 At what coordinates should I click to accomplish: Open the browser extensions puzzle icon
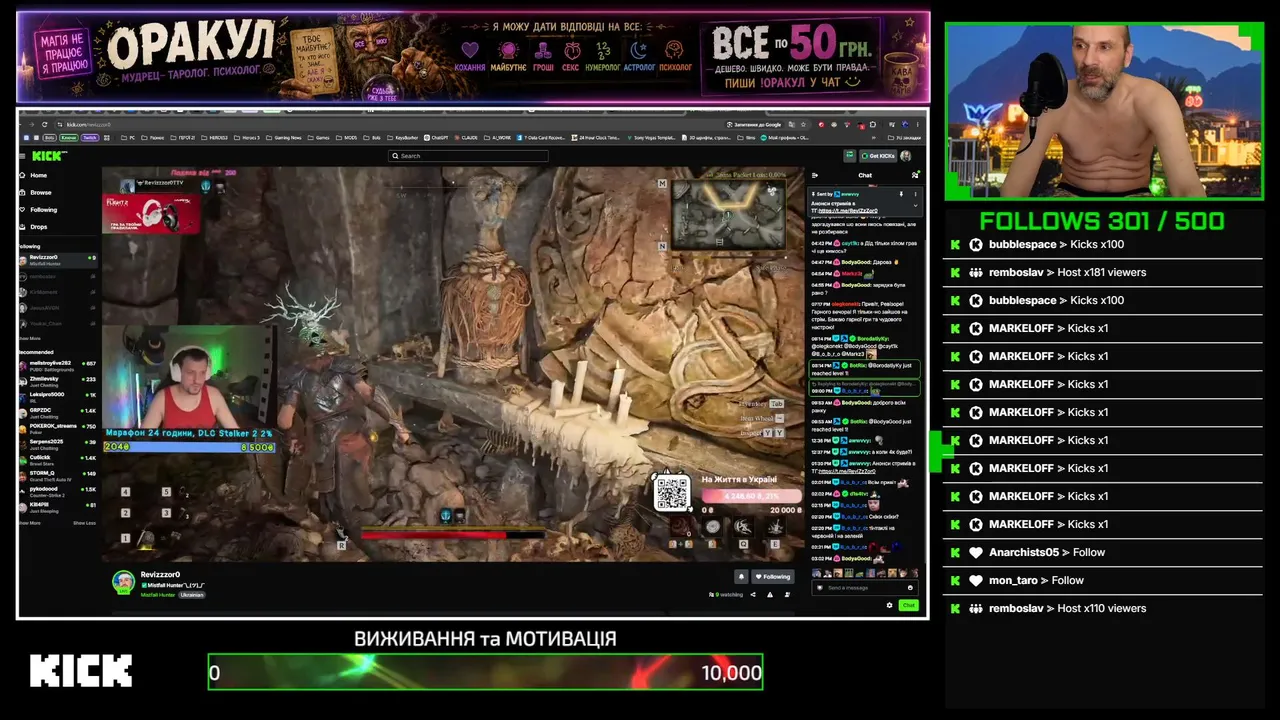click(873, 124)
